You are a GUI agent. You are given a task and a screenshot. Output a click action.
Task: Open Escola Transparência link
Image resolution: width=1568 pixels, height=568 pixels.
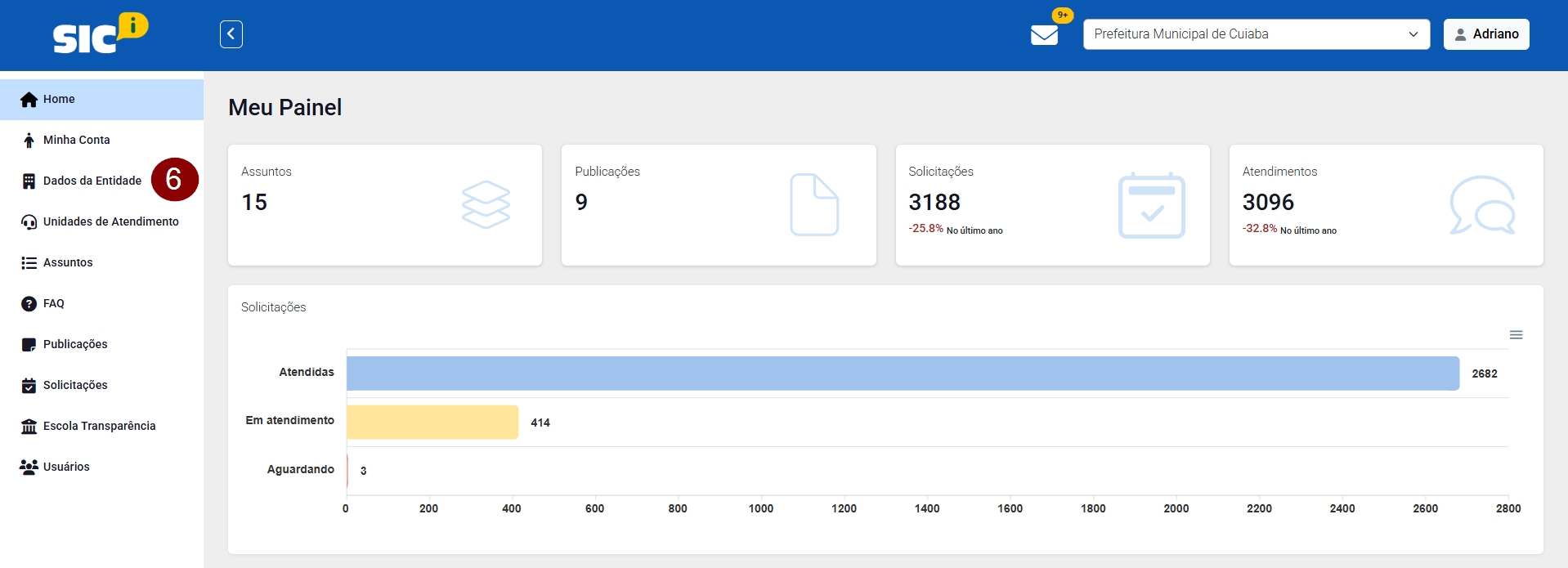pos(99,426)
